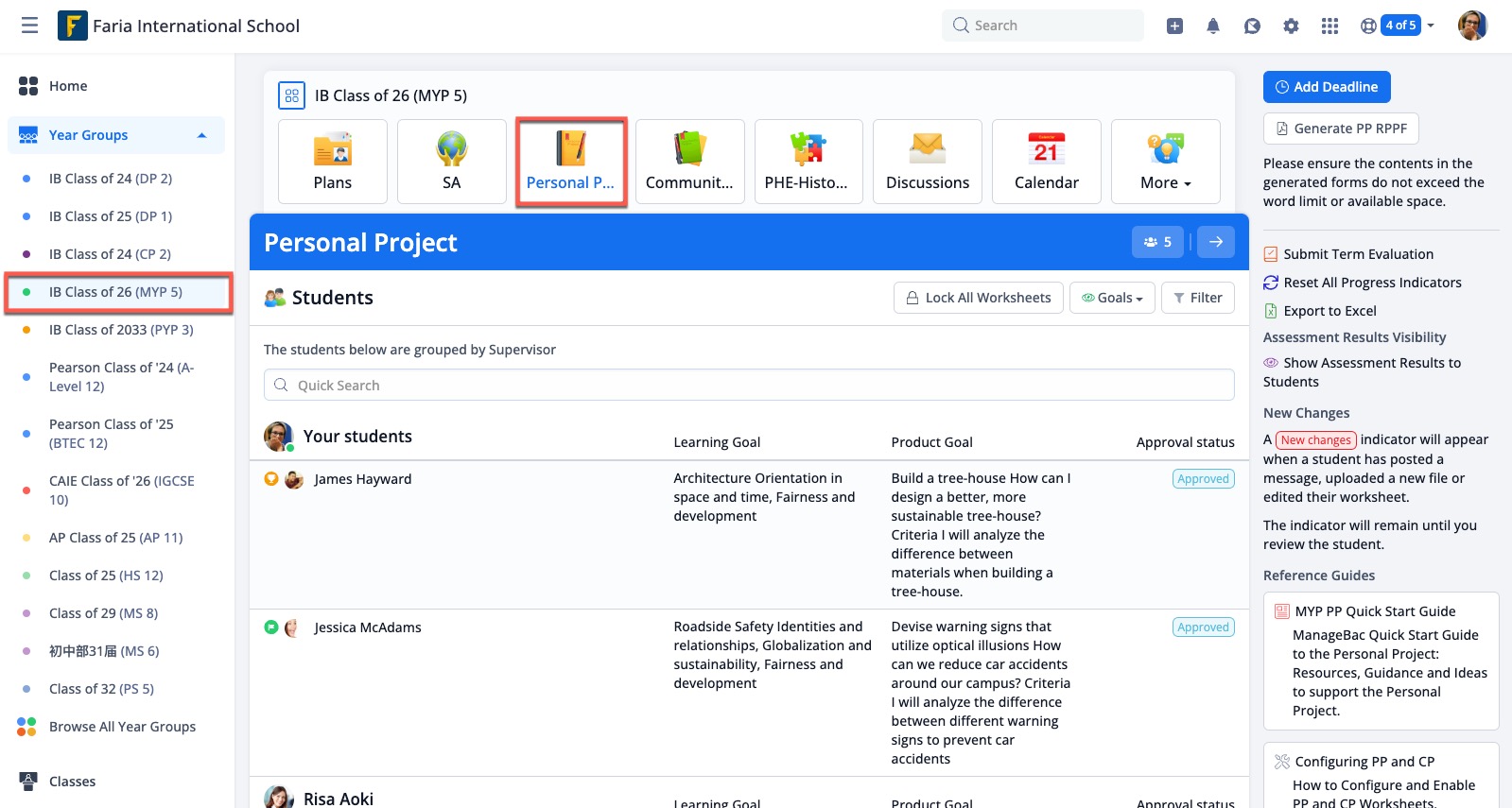Click in the top Search field

(1042, 26)
